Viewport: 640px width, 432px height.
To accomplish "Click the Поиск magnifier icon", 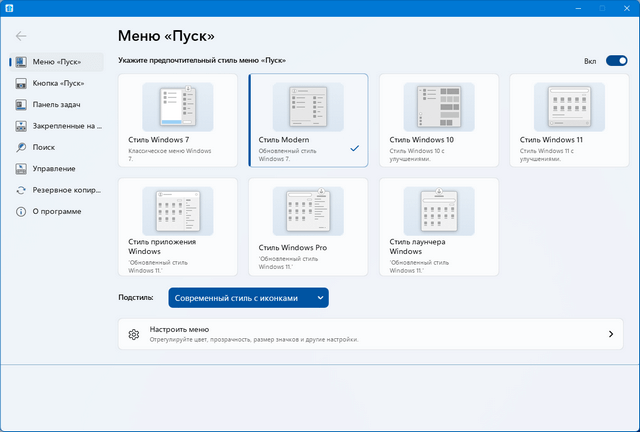I will click(21, 148).
